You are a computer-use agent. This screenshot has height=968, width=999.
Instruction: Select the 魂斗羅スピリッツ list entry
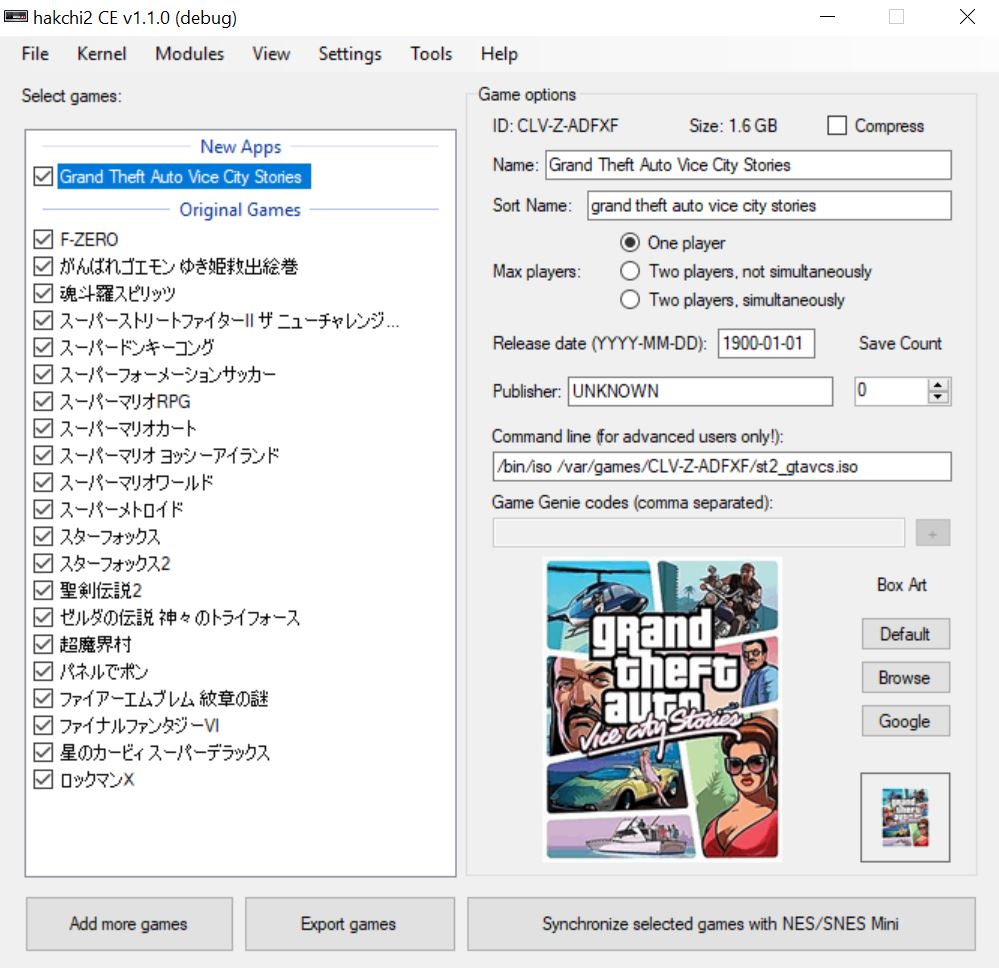117,293
